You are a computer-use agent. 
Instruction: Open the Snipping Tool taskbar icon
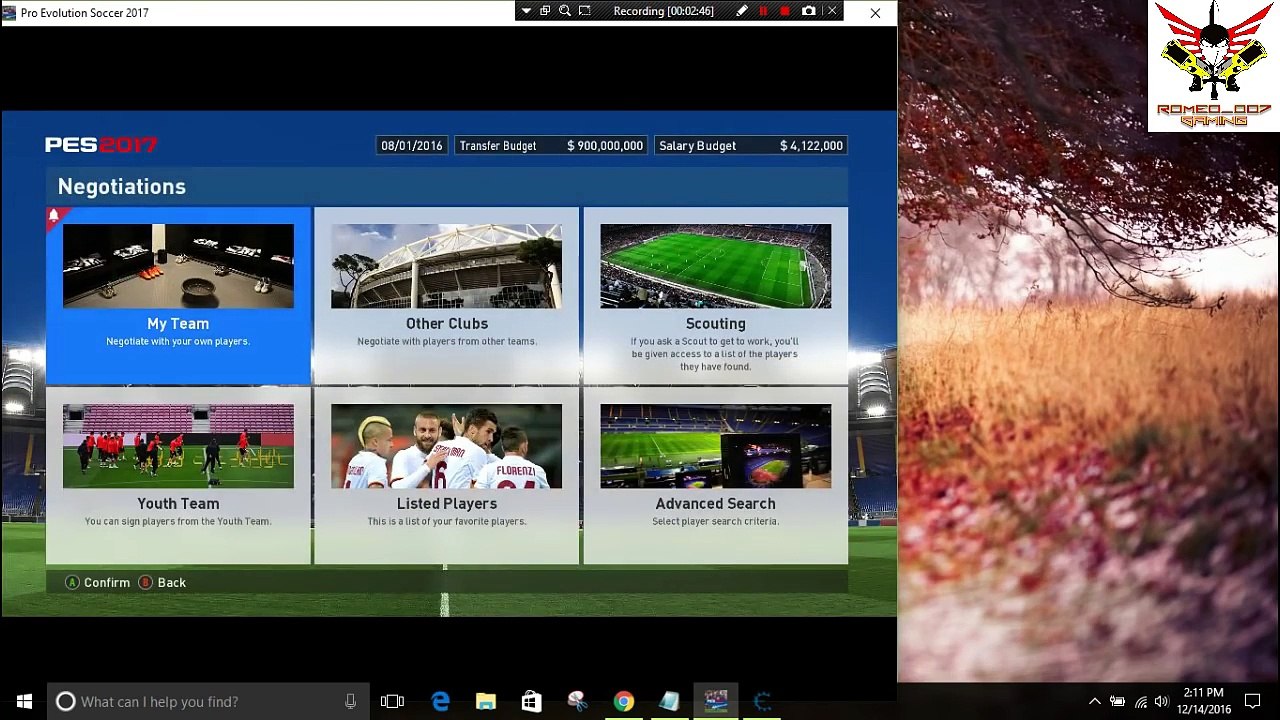[577, 702]
